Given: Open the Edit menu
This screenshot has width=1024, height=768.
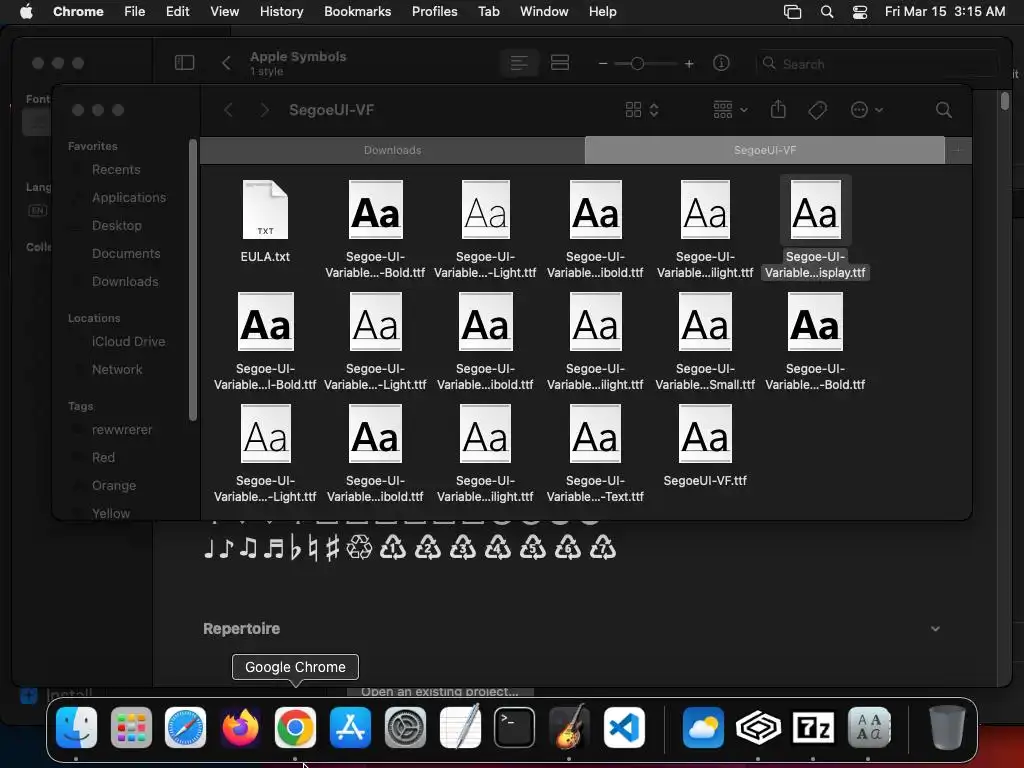Looking at the screenshot, I should coord(177,12).
